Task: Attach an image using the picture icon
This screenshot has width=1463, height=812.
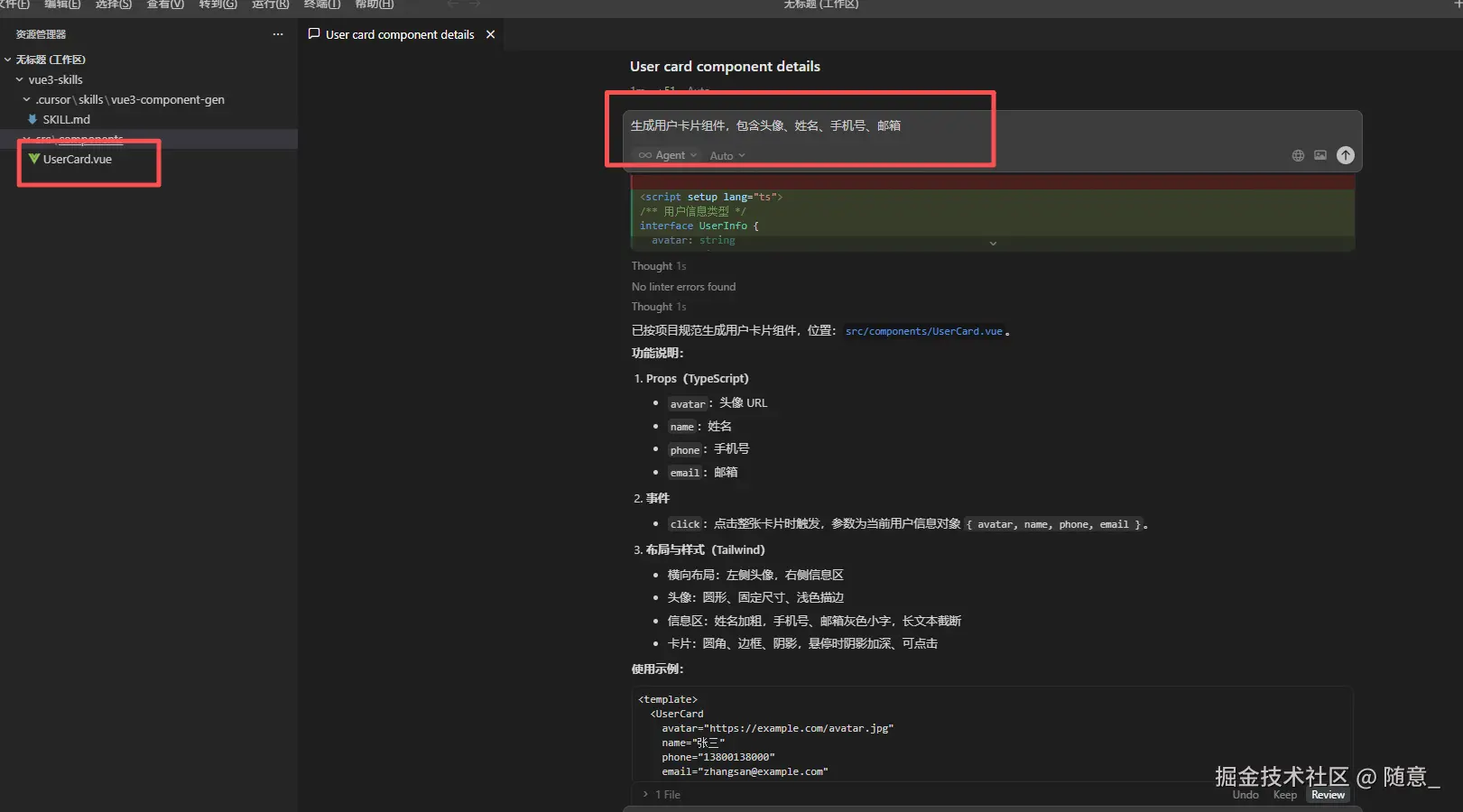Action: coord(1320,155)
